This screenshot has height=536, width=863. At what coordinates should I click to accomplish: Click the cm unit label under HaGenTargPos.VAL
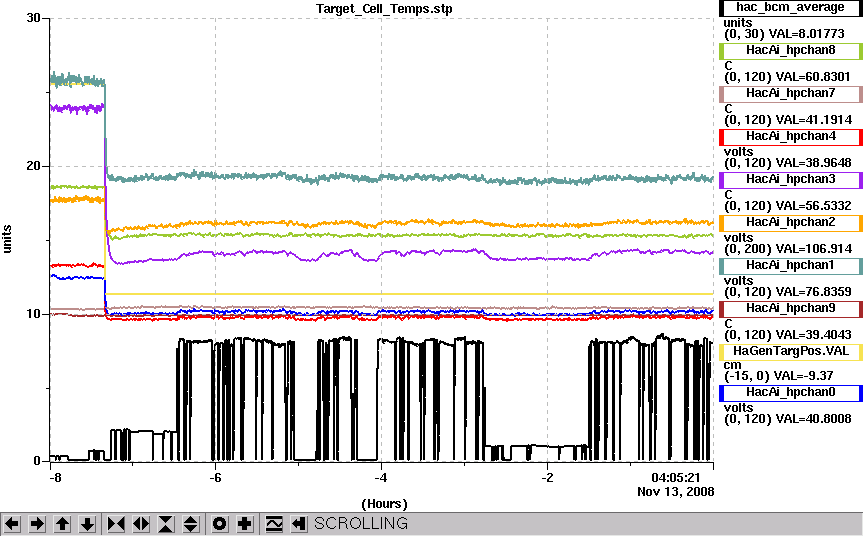(733, 365)
